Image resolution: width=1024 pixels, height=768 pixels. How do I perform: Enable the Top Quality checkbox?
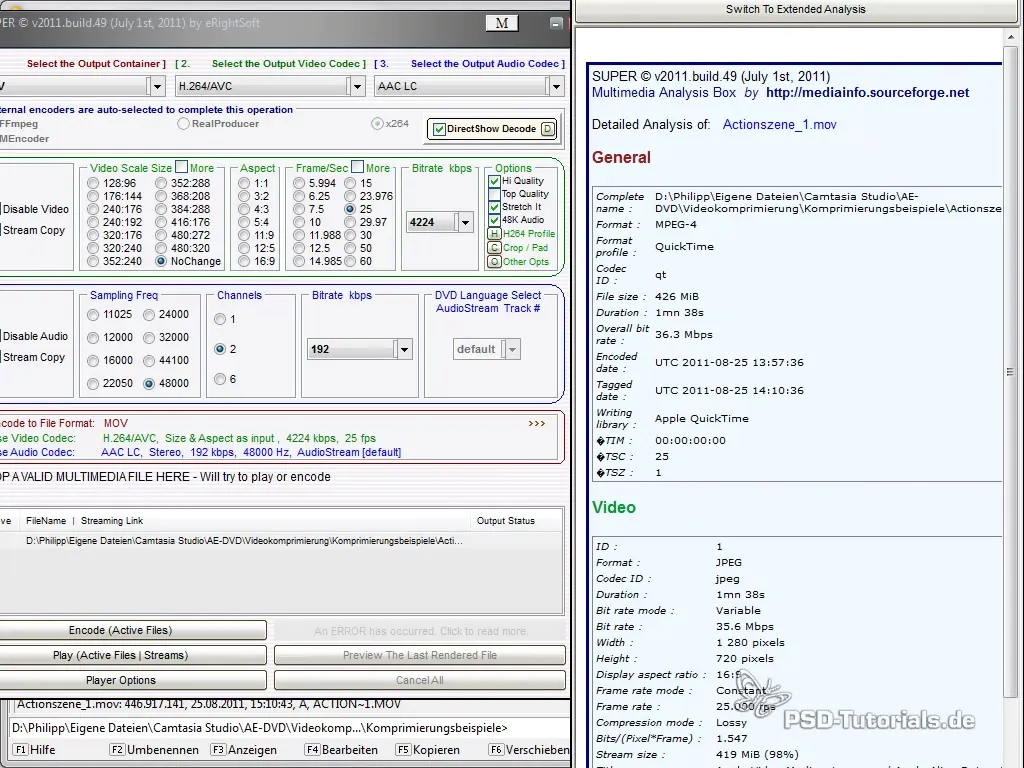click(494, 194)
